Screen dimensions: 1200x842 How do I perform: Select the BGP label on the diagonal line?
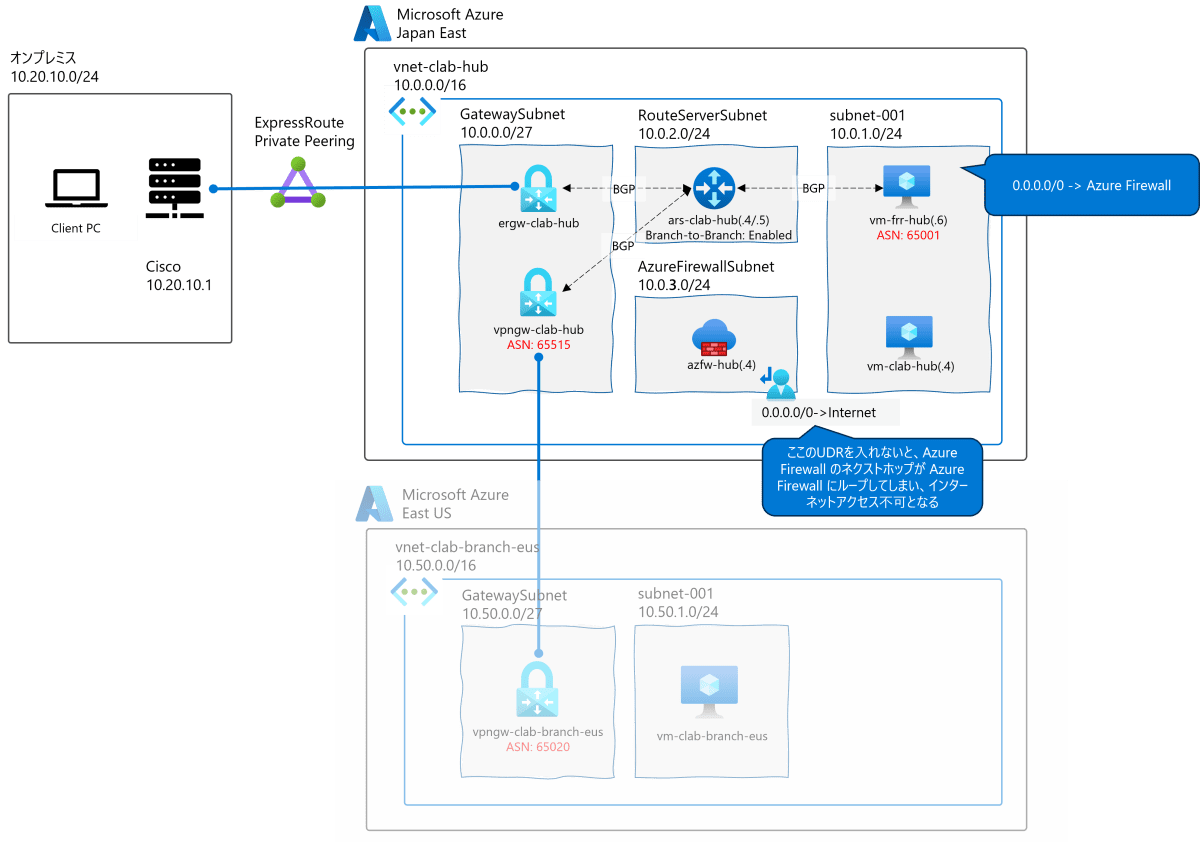622,245
